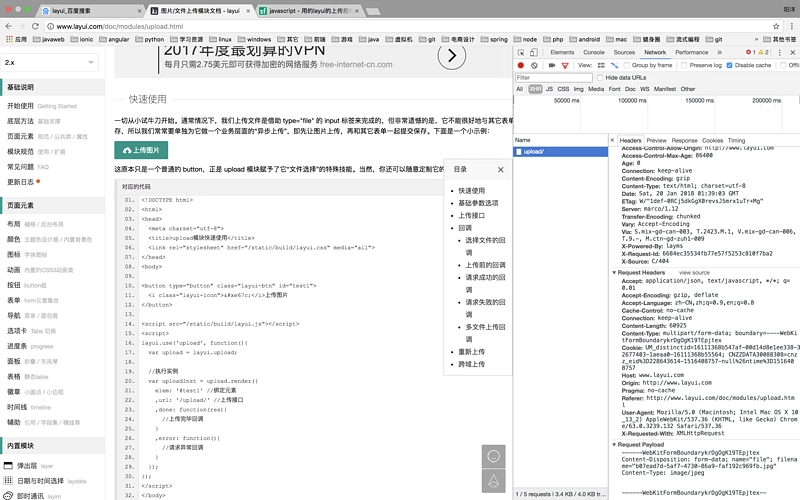The height and width of the screenshot is (500, 800).
Task: Click view source in Request Headers
Action: 694,272
